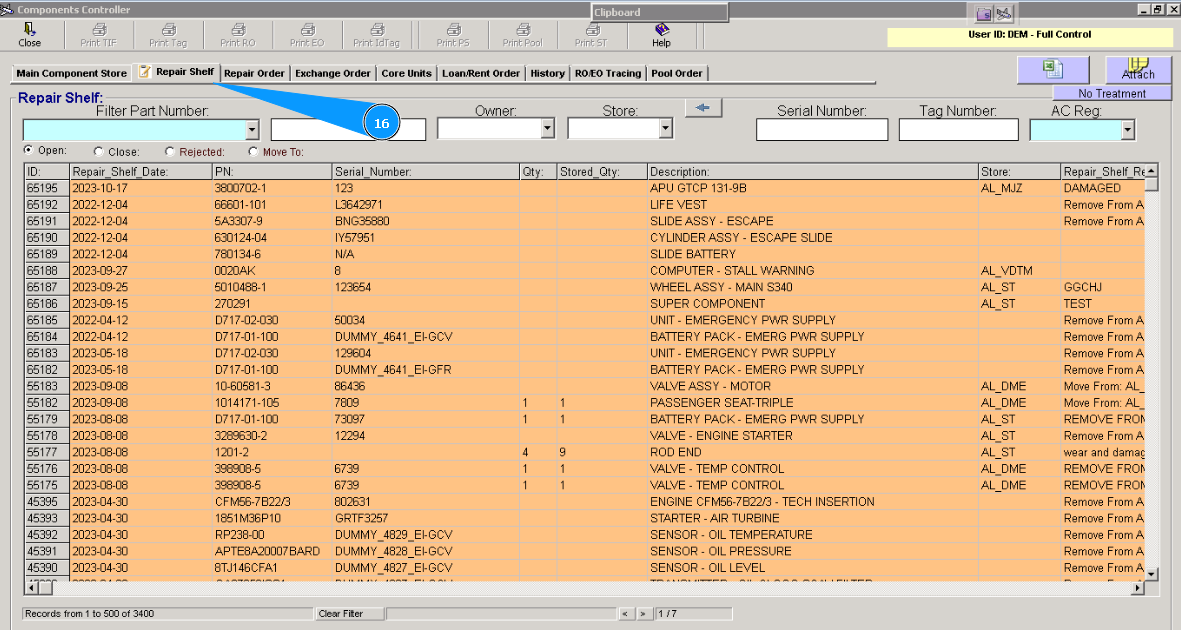
Task: Open the AC Reg dropdown
Action: coord(1126,129)
